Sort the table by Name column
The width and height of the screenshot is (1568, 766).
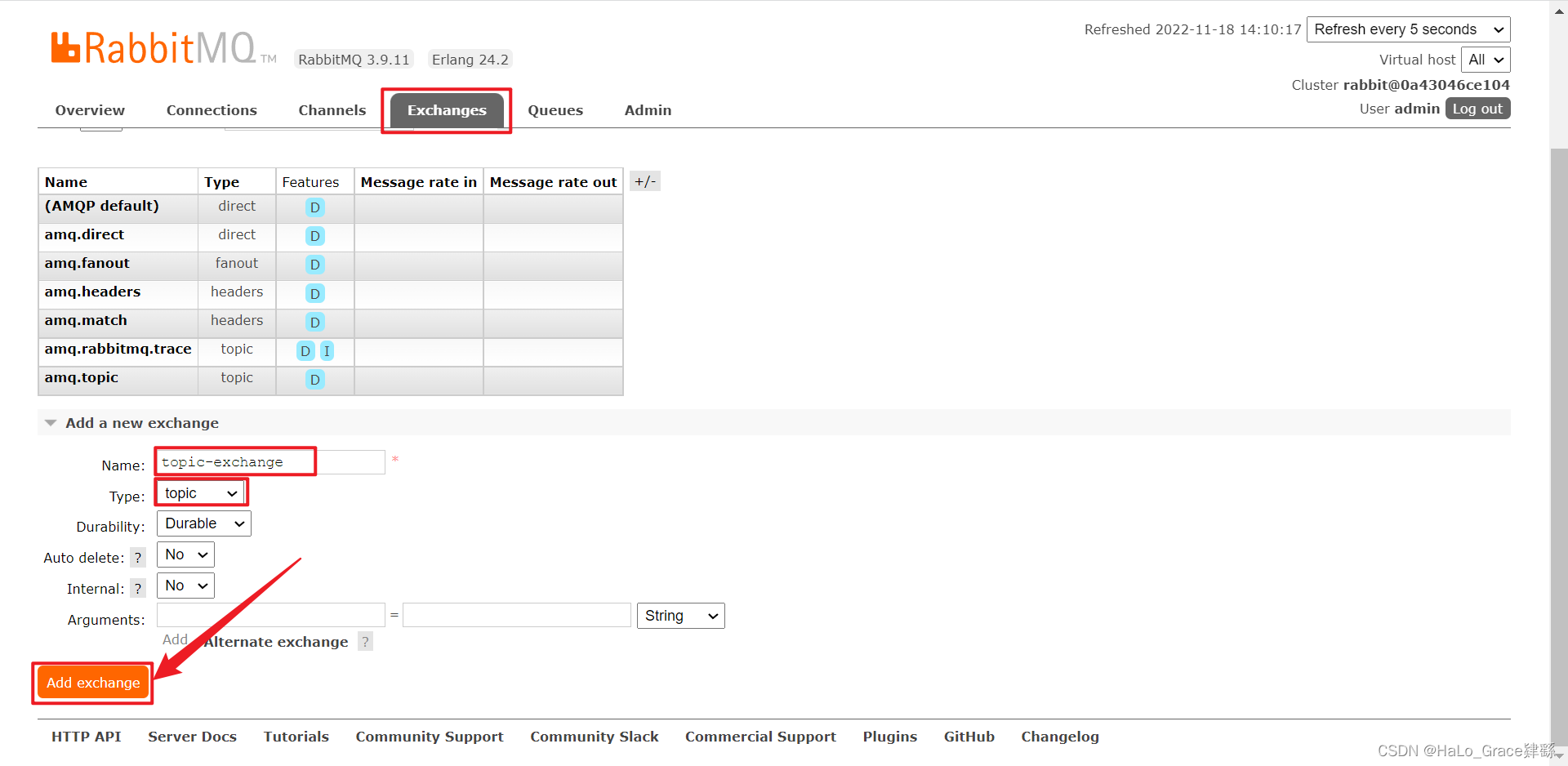(66, 182)
